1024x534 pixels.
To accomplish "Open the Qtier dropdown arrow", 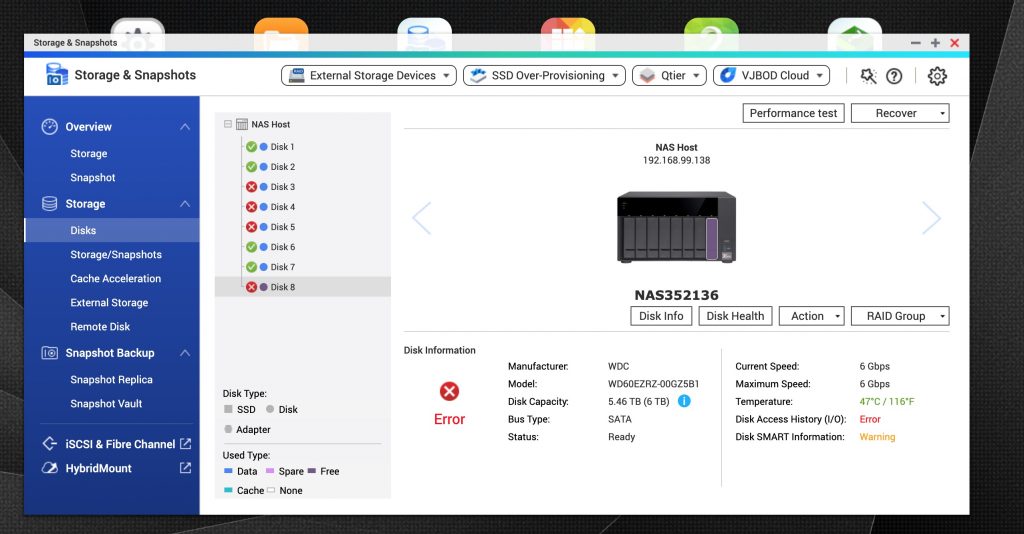I will pyautogui.click(x=696, y=76).
